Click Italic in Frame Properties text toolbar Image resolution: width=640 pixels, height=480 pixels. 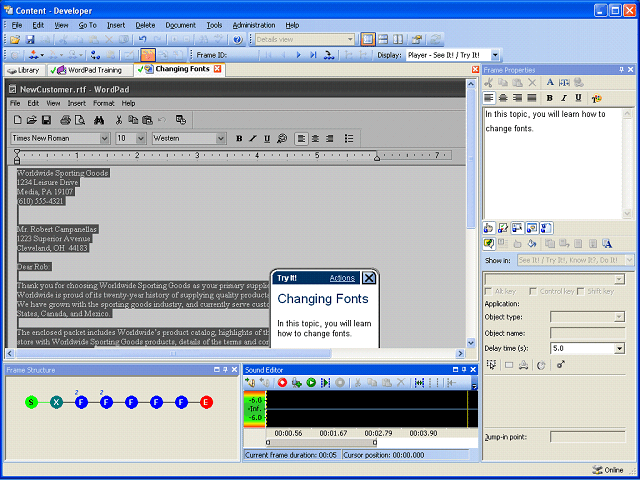click(564, 98)
